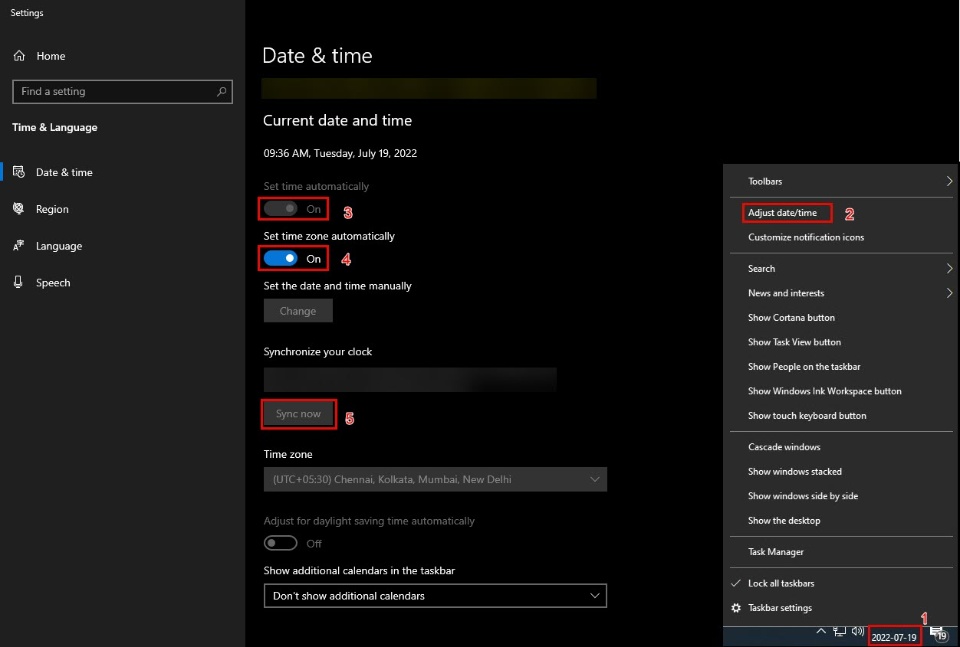This screenshot has width=960, height=647.
Task: Toggle Set time automatically switch
Action: point(281,209)
